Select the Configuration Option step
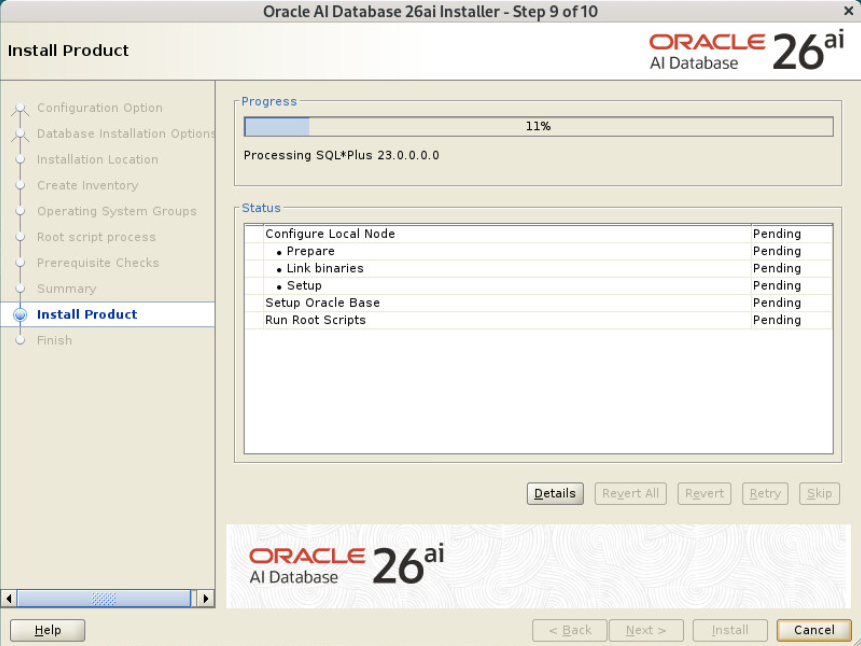 [x=99, y=108]
